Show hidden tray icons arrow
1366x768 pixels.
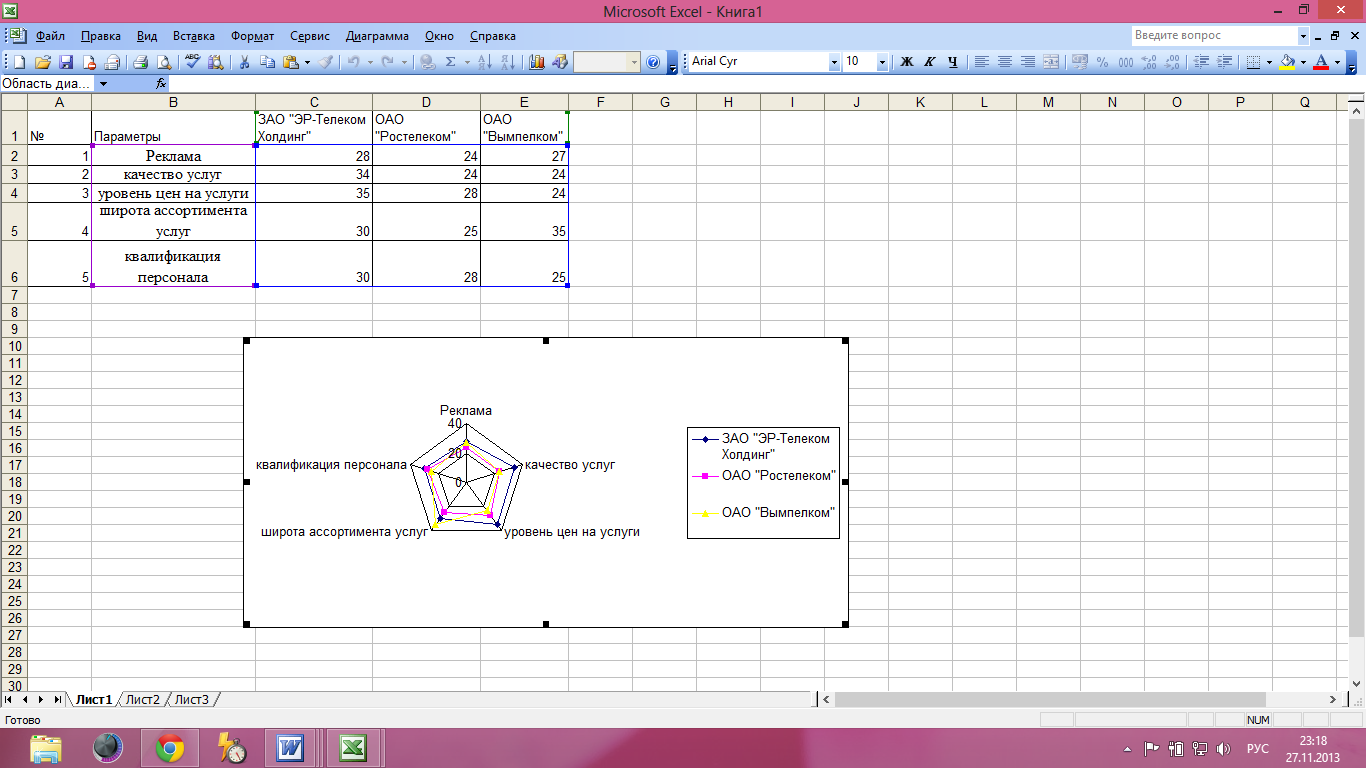1128,748
